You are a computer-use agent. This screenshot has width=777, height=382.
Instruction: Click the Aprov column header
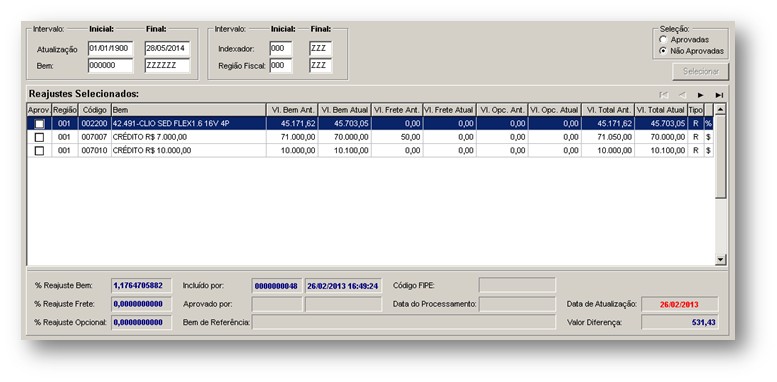point(39,109)
